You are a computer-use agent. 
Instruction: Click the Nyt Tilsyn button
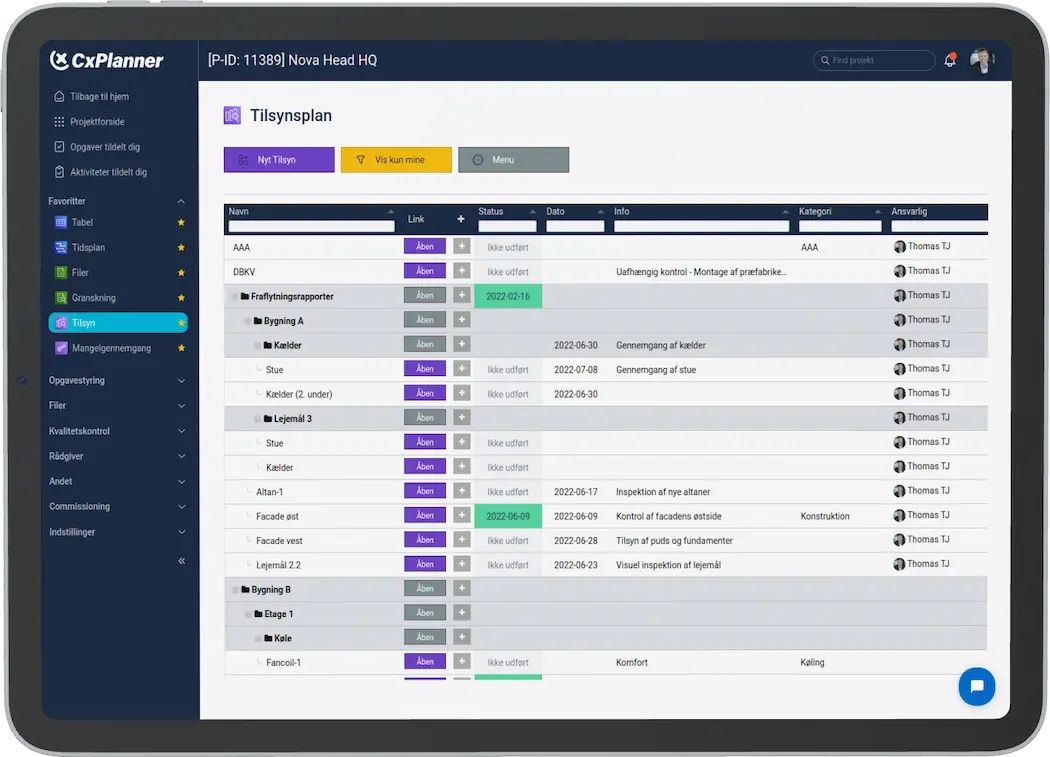coord(279,160)
